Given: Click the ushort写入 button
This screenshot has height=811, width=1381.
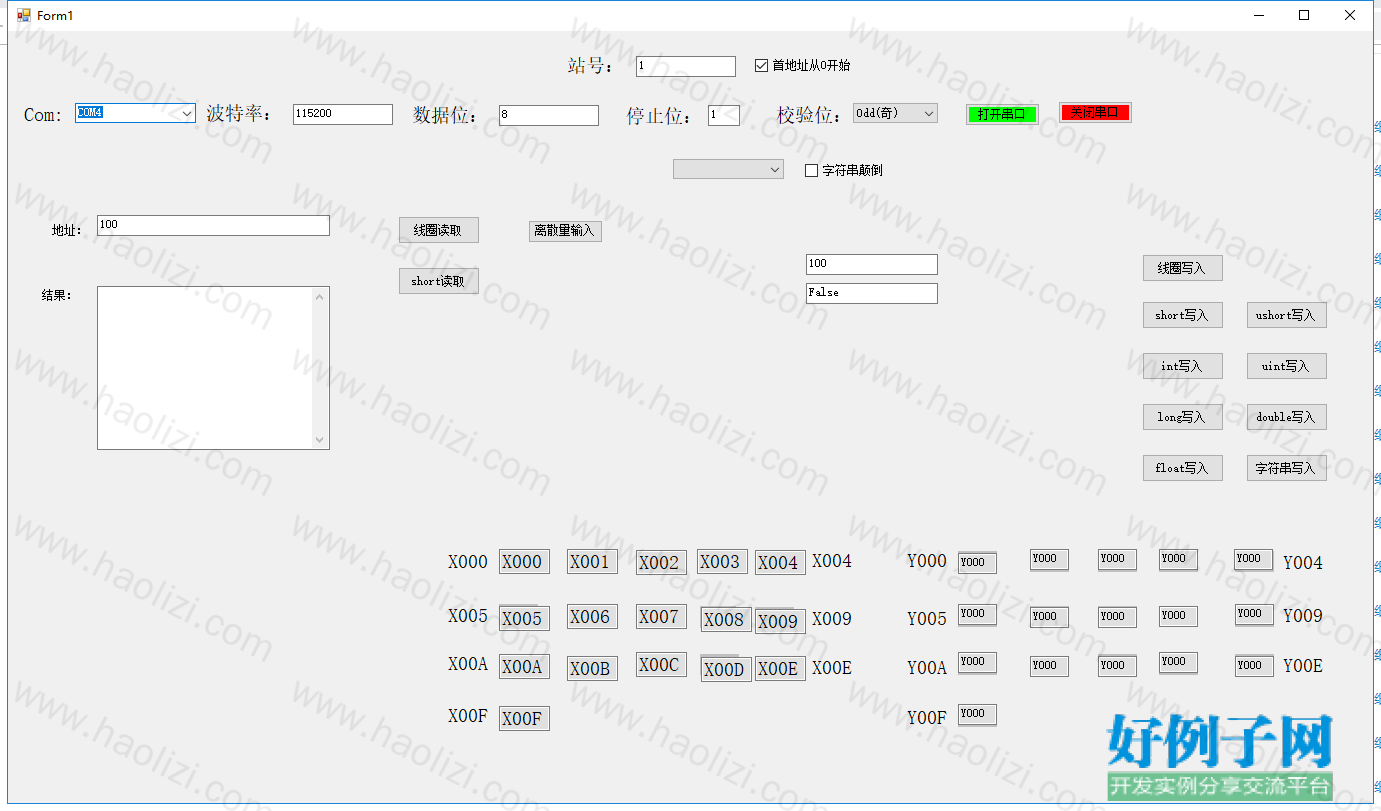Looking at the screenshot, I should (x=1286, y=315).
